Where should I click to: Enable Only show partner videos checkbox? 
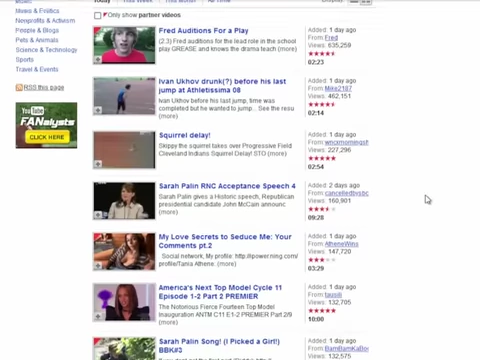(x=97, y=15)
